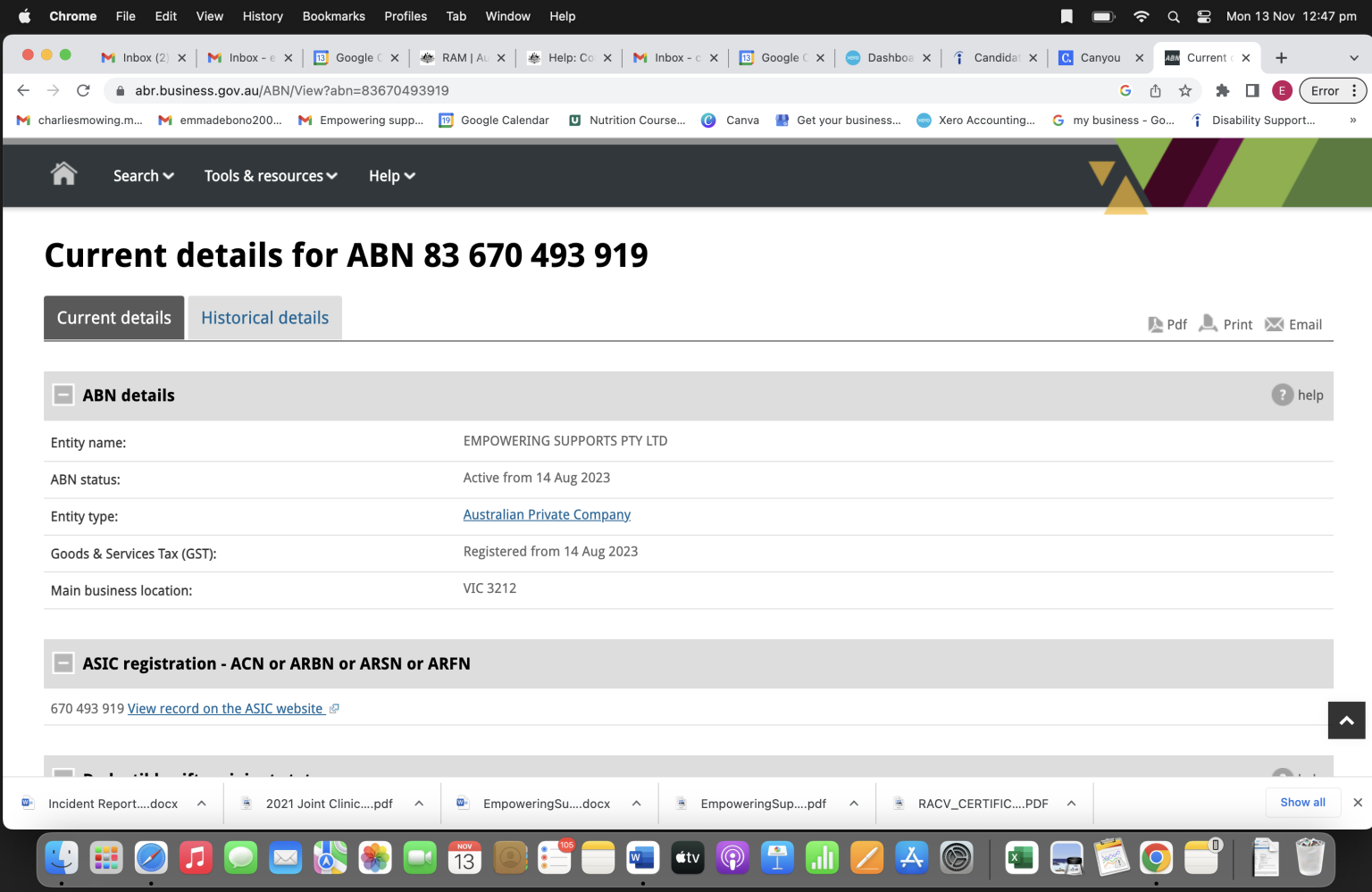Follow the Australian Private Company link
This screenshot has width=1372, height=892.
(547, 514)
